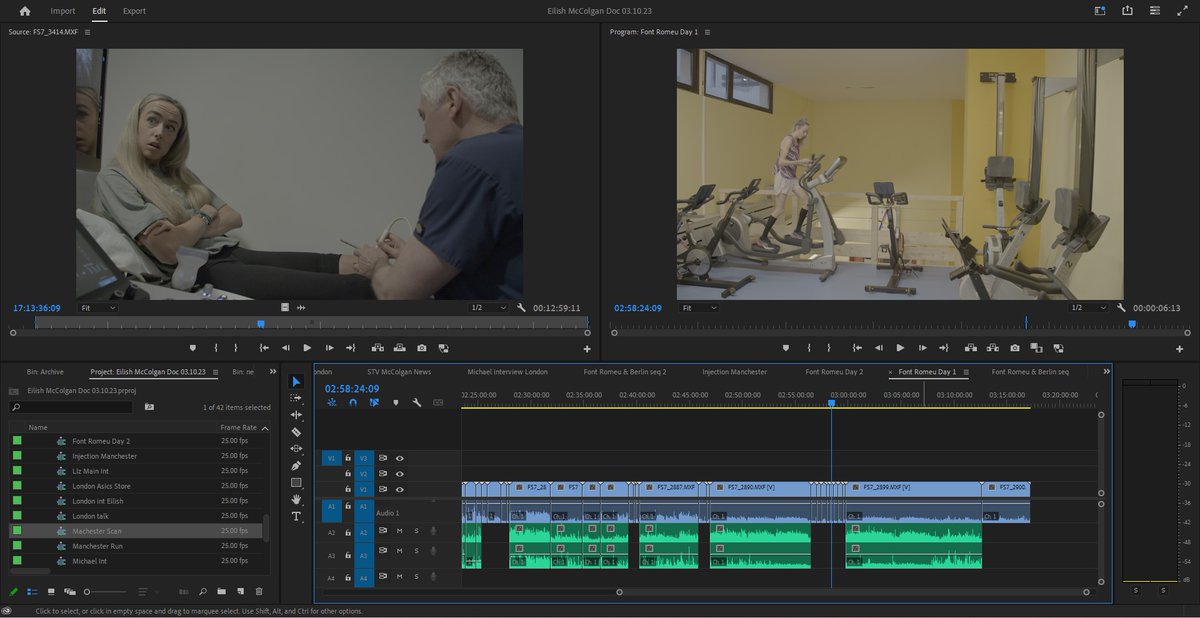Open Program monitor Fit zoom dropdown
The width and height of the screenshot is (1200, 618).
pos(698,308)
